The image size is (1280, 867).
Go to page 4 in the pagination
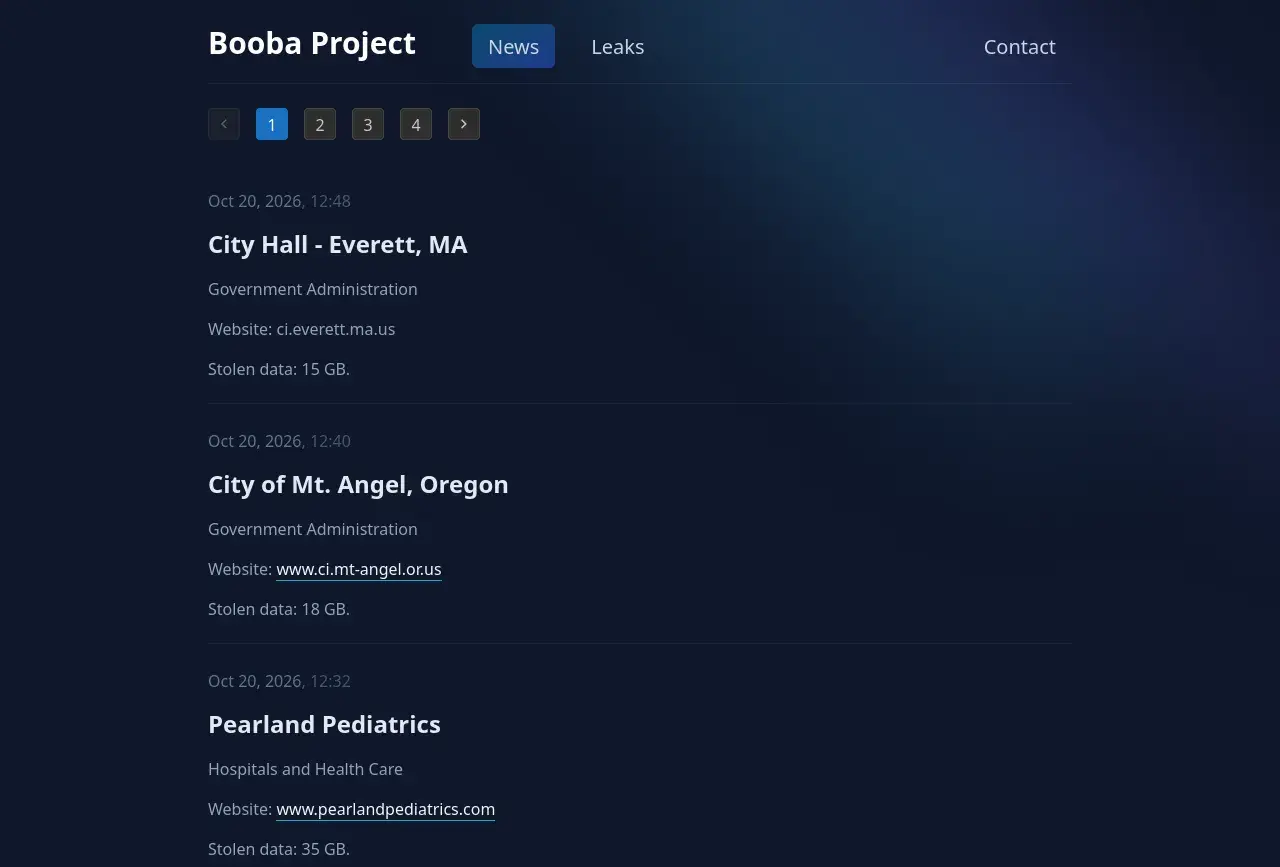tap(416, 124)
